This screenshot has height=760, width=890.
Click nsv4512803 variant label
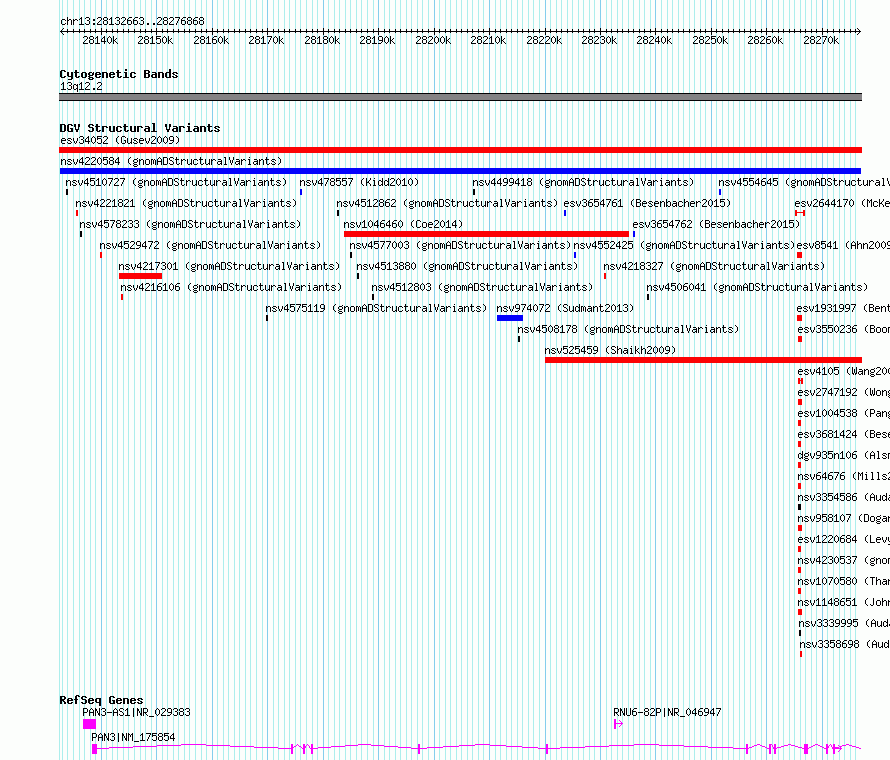pos(482,287)
